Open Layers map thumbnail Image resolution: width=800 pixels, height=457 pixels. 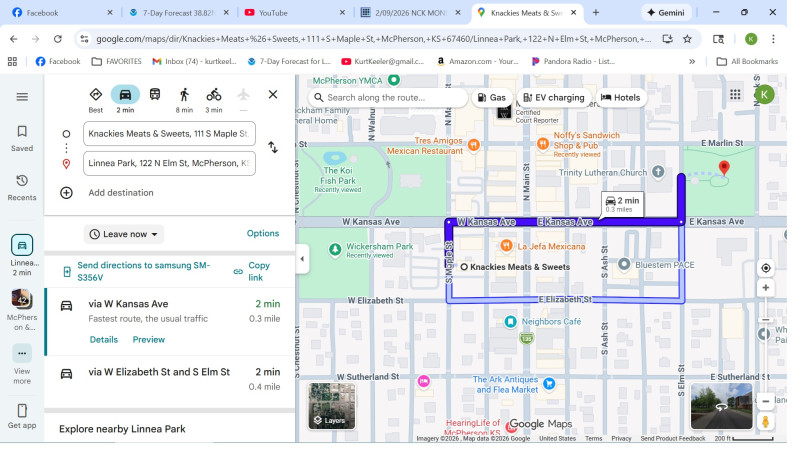coord(332,406)
